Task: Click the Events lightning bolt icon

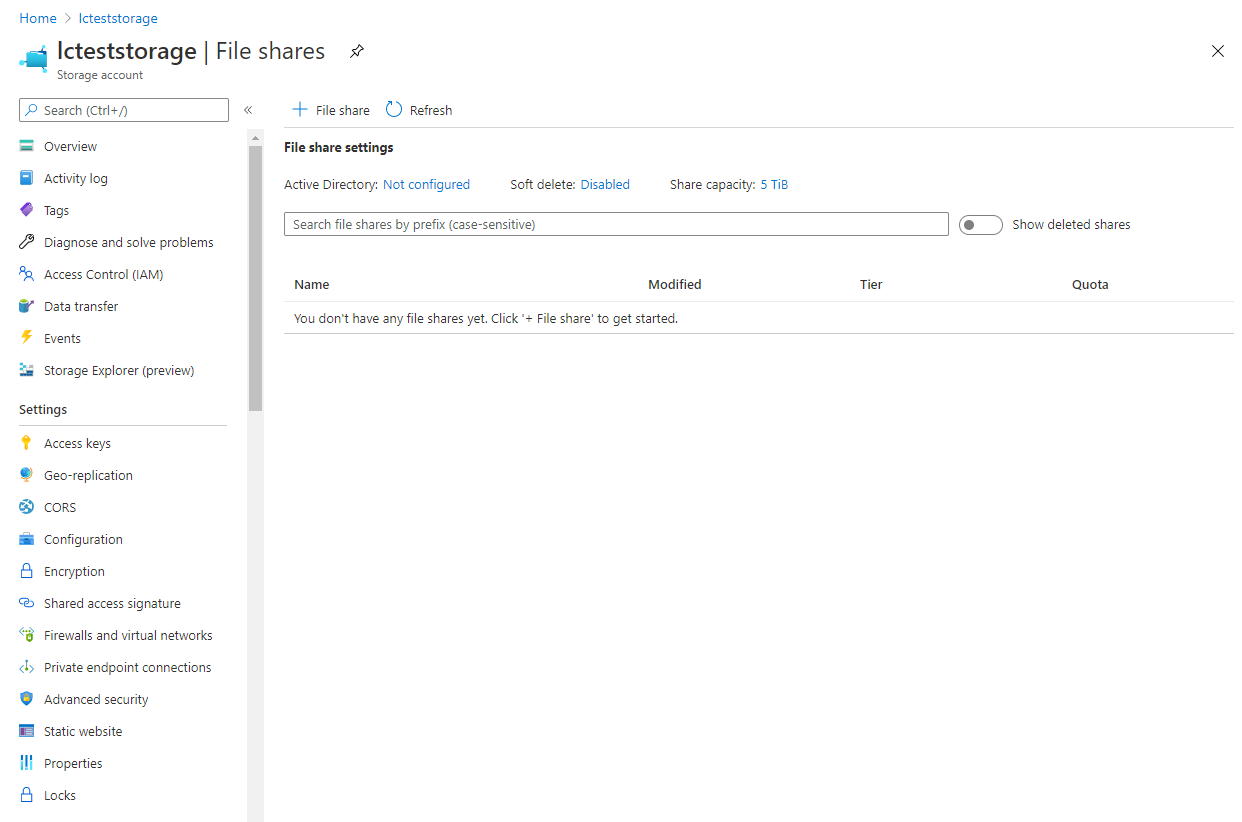Action: point(27,338)
